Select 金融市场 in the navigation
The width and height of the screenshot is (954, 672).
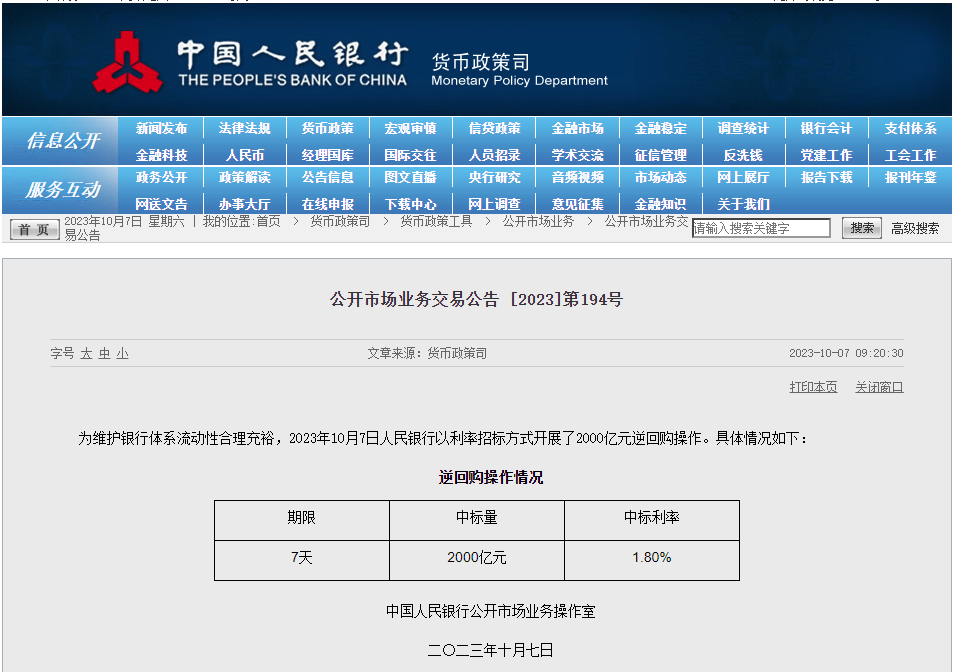578,129
